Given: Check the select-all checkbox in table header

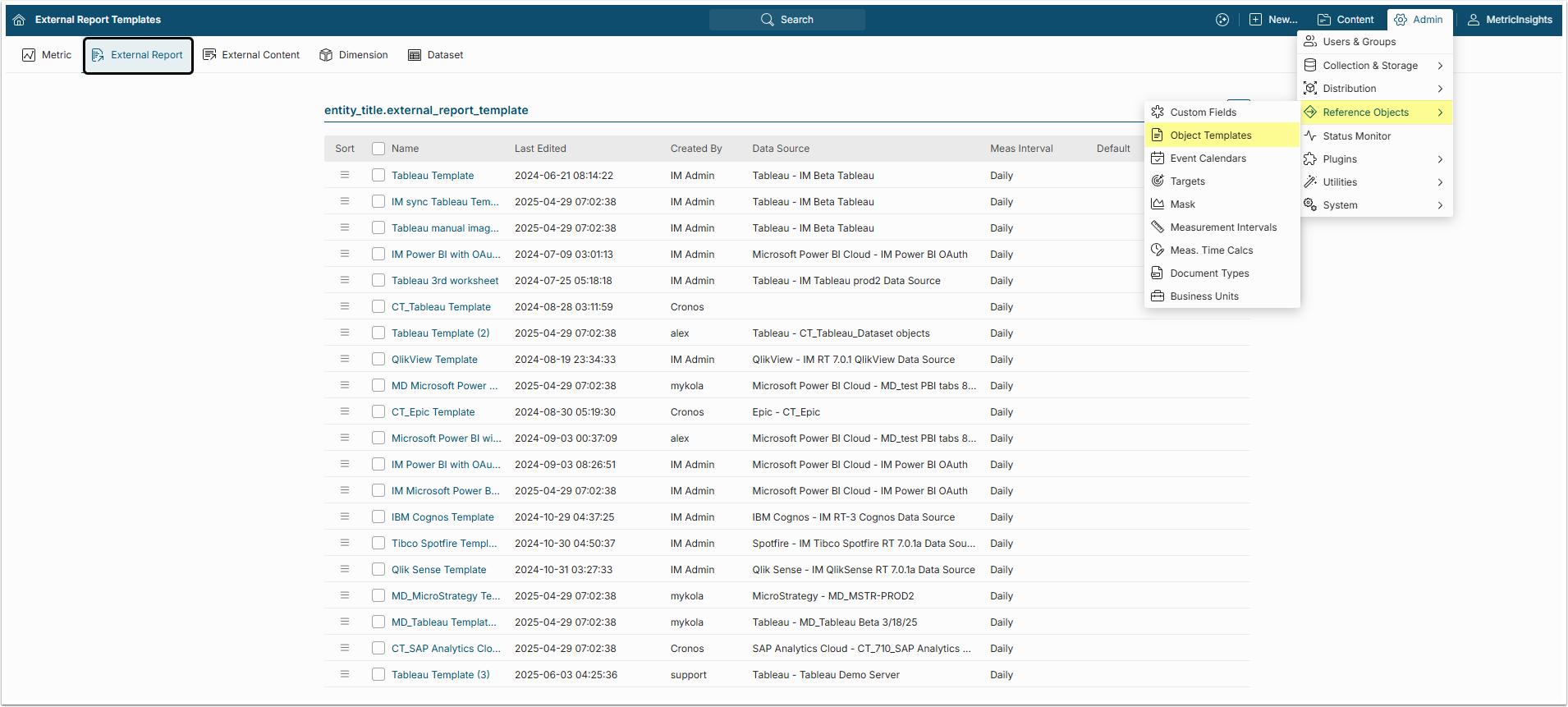Looking at the screenshot, I should (x=378, y=149).
